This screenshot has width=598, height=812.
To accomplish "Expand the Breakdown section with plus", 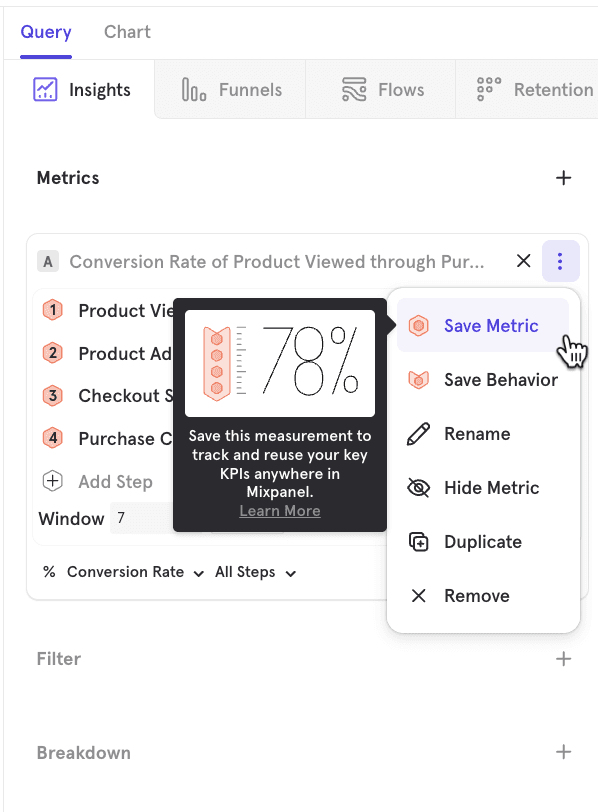I will pos(563,752).
